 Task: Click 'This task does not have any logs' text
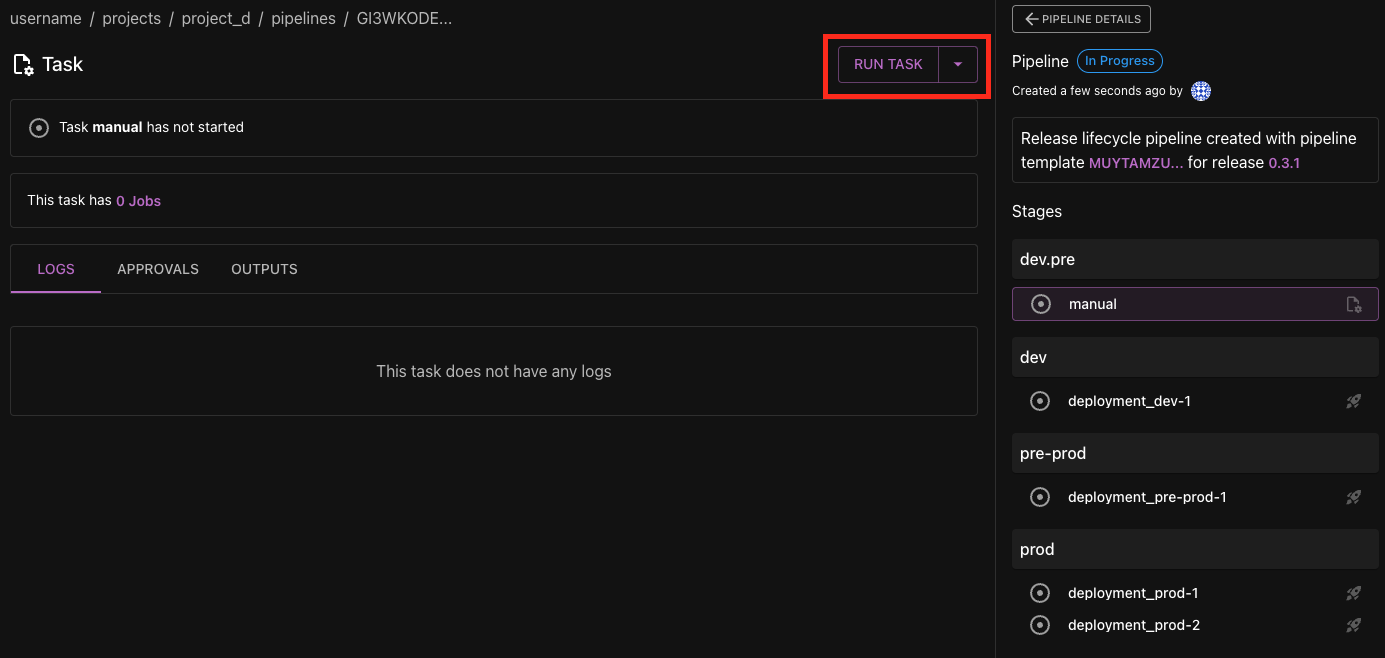(494, 371)
